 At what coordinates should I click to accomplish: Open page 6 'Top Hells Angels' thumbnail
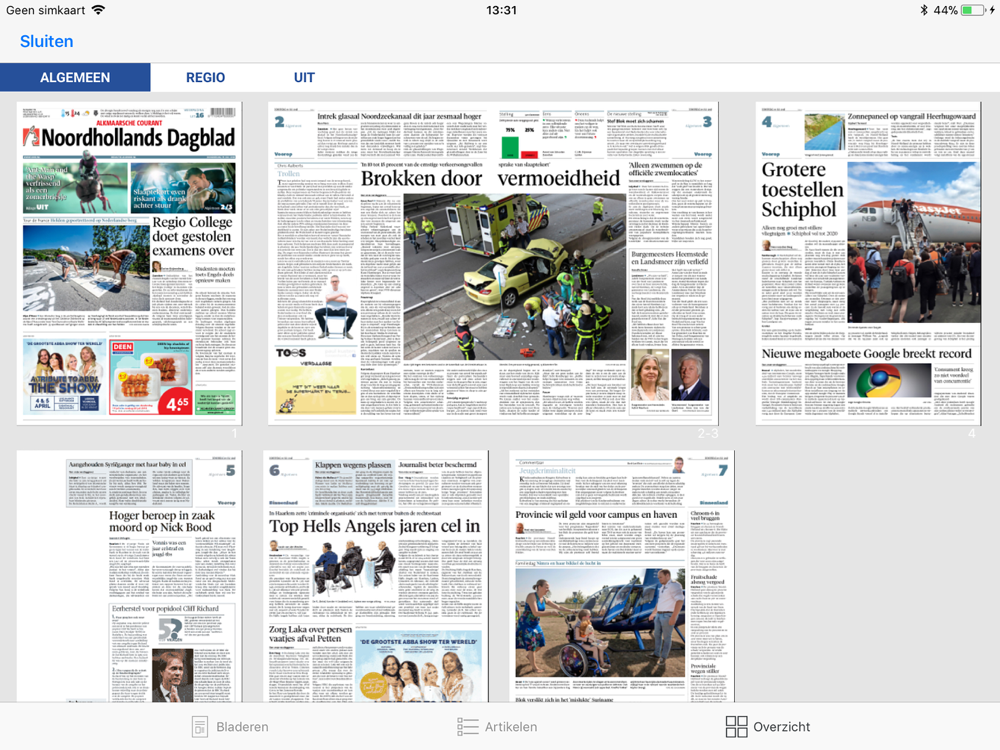pyautogui.click(x=376, y=577)
